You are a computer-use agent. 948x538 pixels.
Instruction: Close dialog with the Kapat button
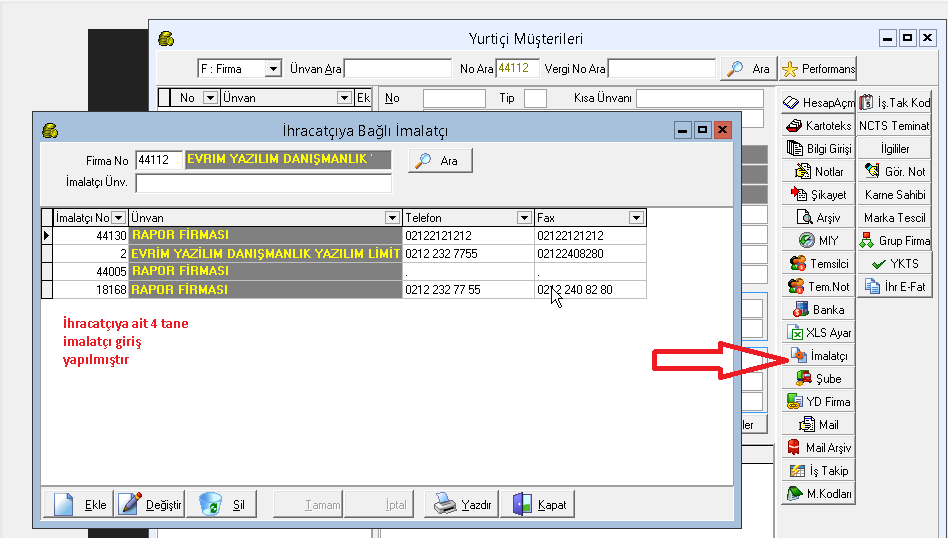[540, 505]
